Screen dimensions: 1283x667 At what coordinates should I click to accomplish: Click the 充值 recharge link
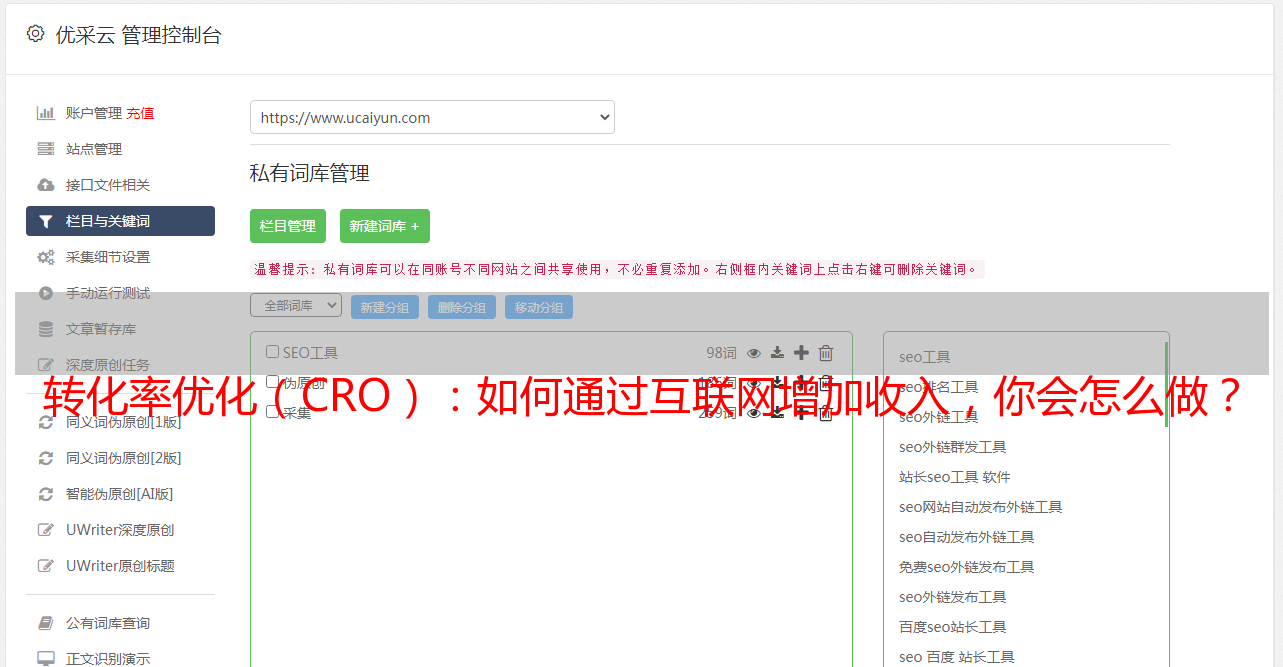click(140, 113)
